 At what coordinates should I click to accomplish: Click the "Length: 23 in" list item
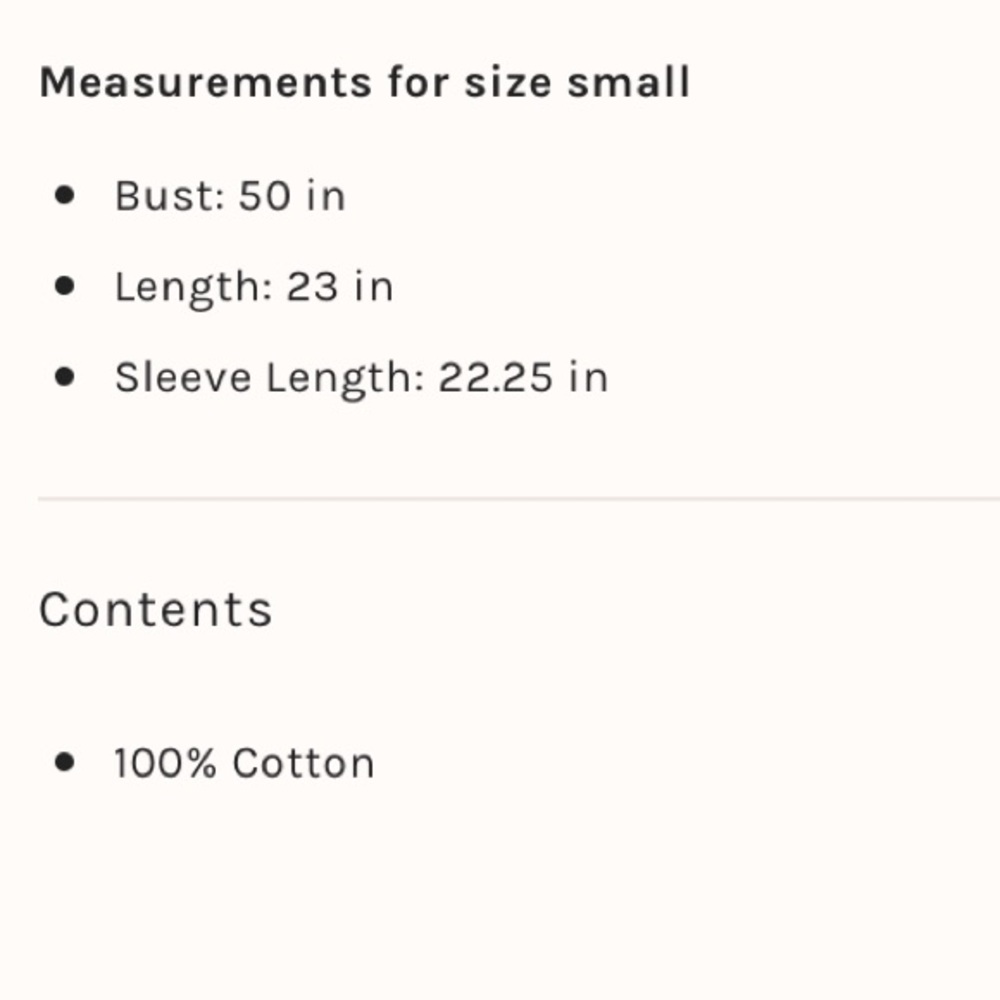coord(254,287)
